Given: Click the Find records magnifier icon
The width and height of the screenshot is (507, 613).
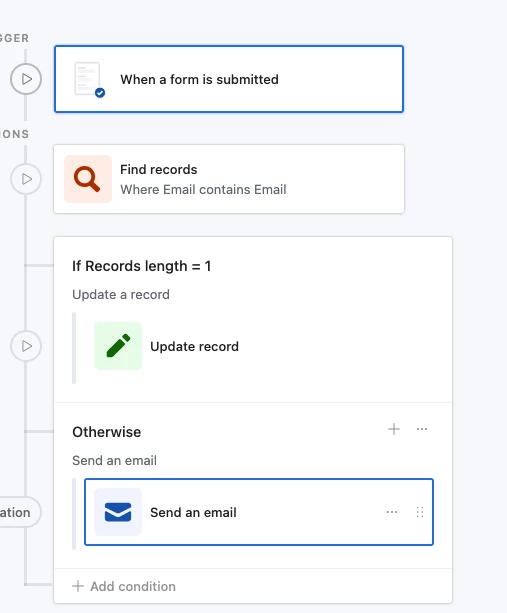Looking at the screenshot, I should 88,179.
